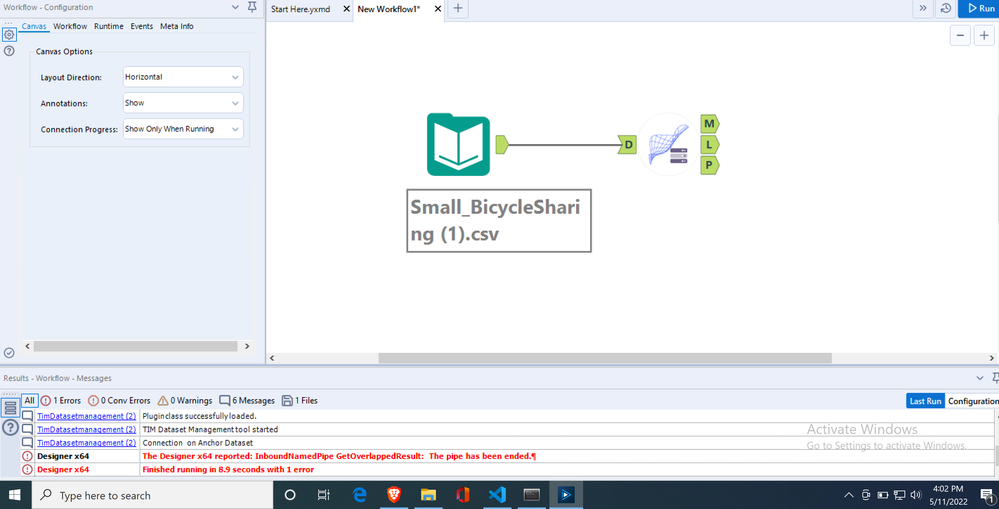
Task: Toggle the Results messages list view icon
Action: 10,408
